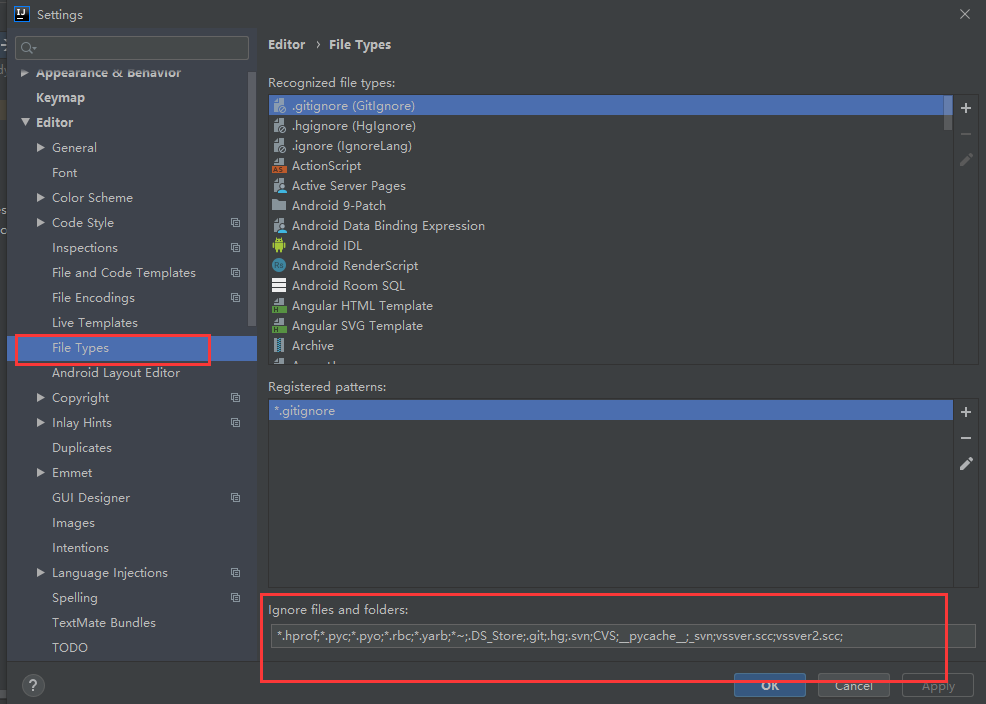Click the Editor breadcrumb link
The height and width of the screenshot is (704, 986).
pos(287,45)
